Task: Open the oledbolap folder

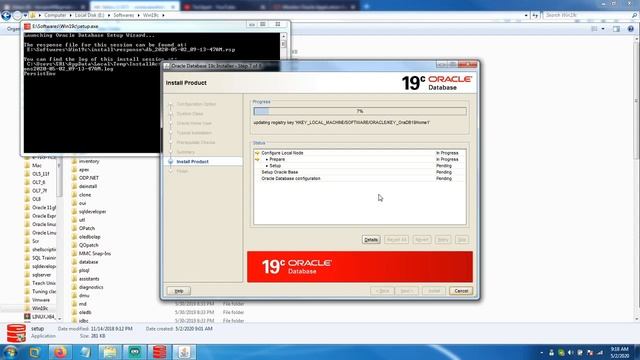Action: [x=89, y=237]
